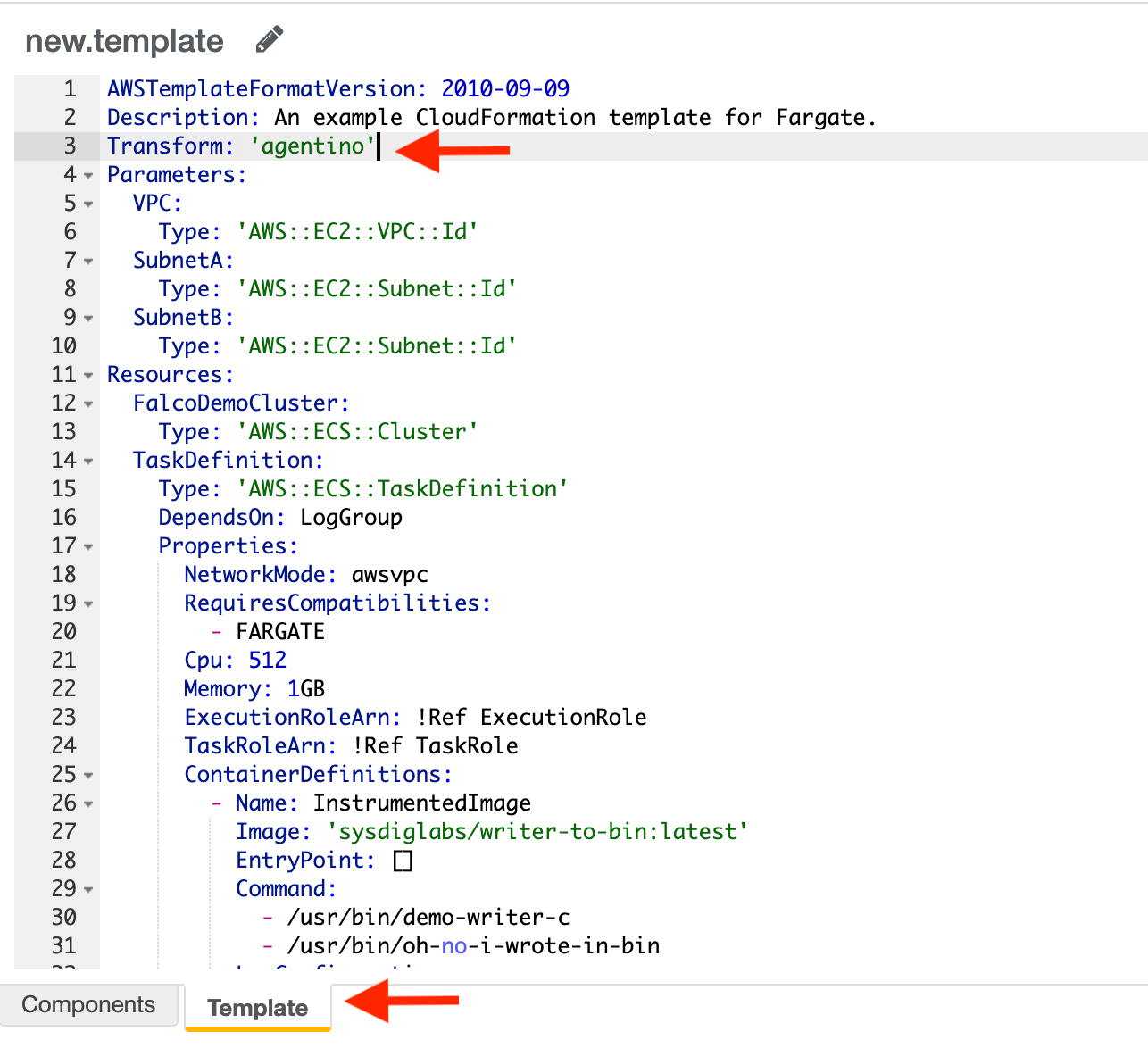Image resolution: width=1148 pixels, height=1048 pixels.
Task: Click line number 27 in the gutter
Action: 64,831
